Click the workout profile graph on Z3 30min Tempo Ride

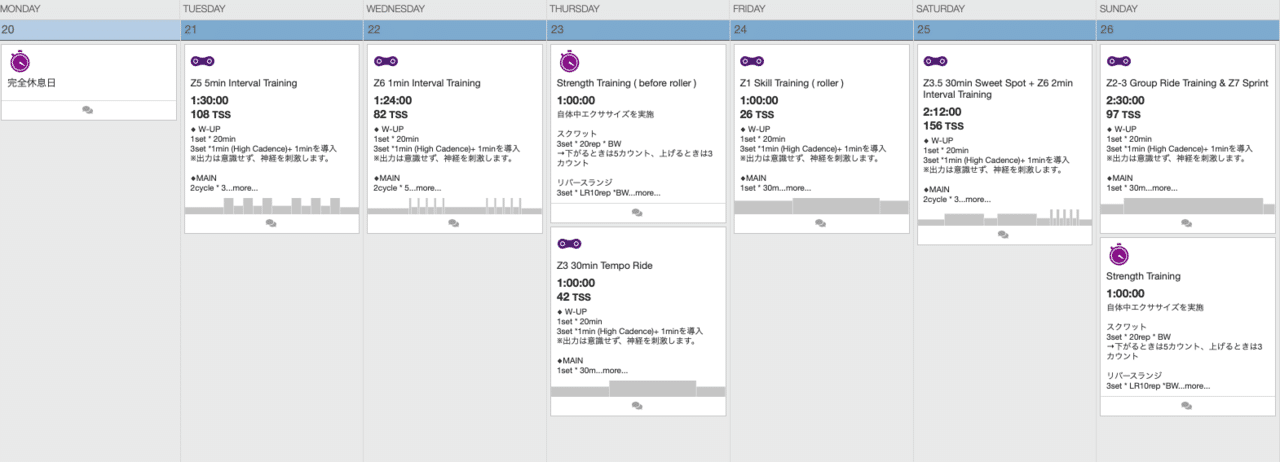[638, 388]
